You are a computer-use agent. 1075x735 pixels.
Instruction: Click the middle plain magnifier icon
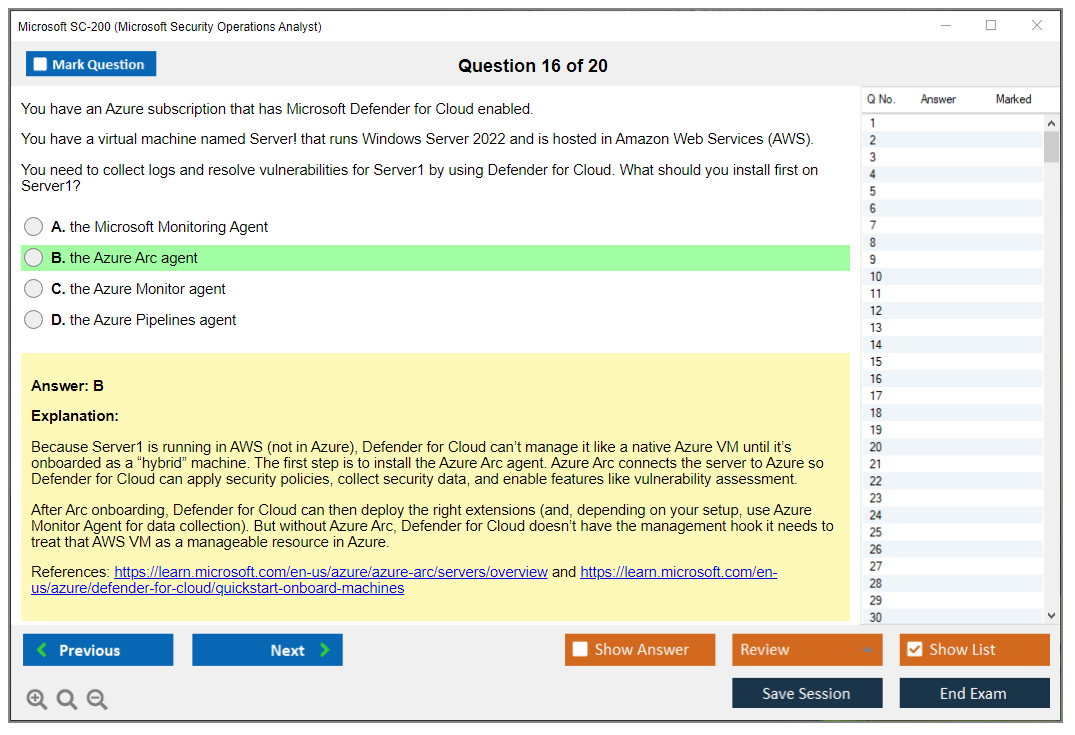66,699
